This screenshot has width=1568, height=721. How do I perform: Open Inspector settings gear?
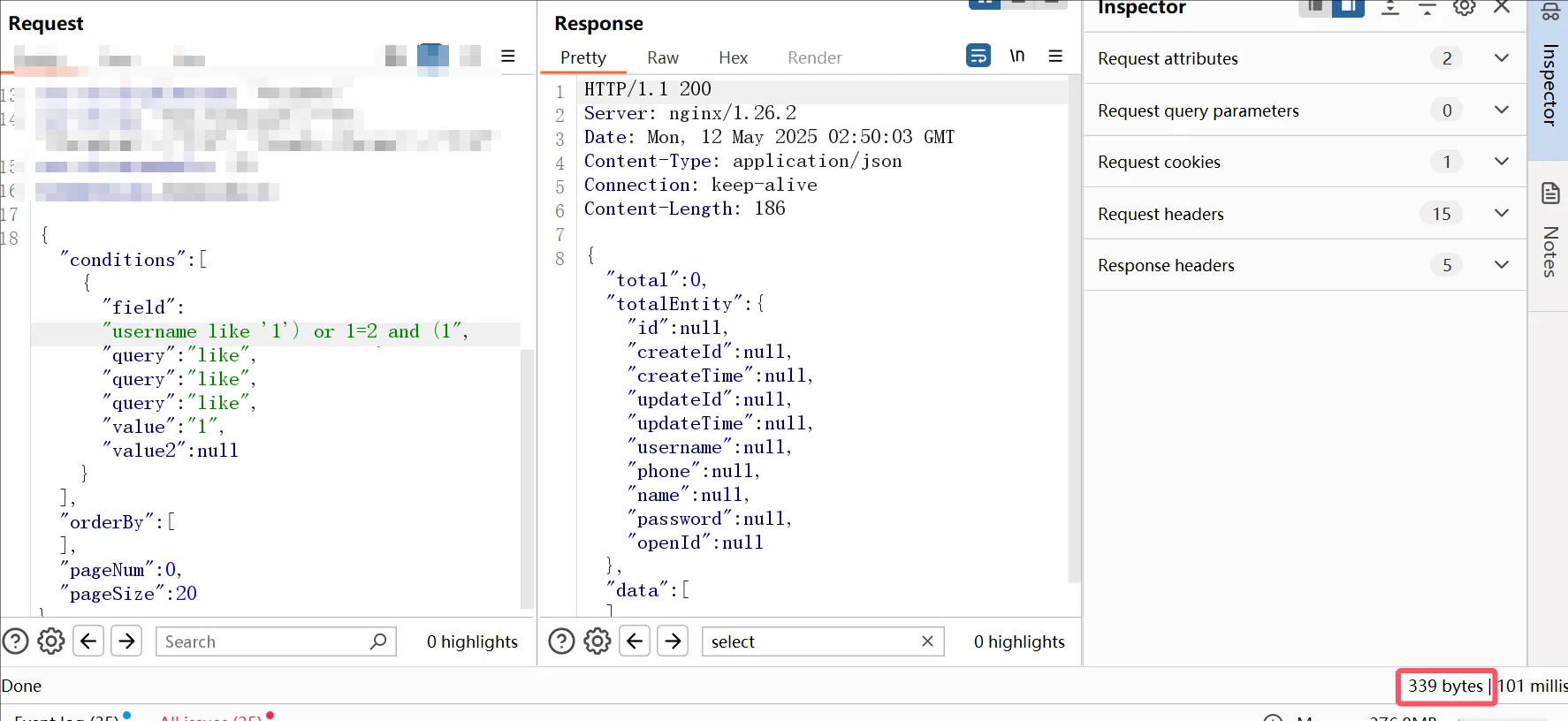(1465, 7)
